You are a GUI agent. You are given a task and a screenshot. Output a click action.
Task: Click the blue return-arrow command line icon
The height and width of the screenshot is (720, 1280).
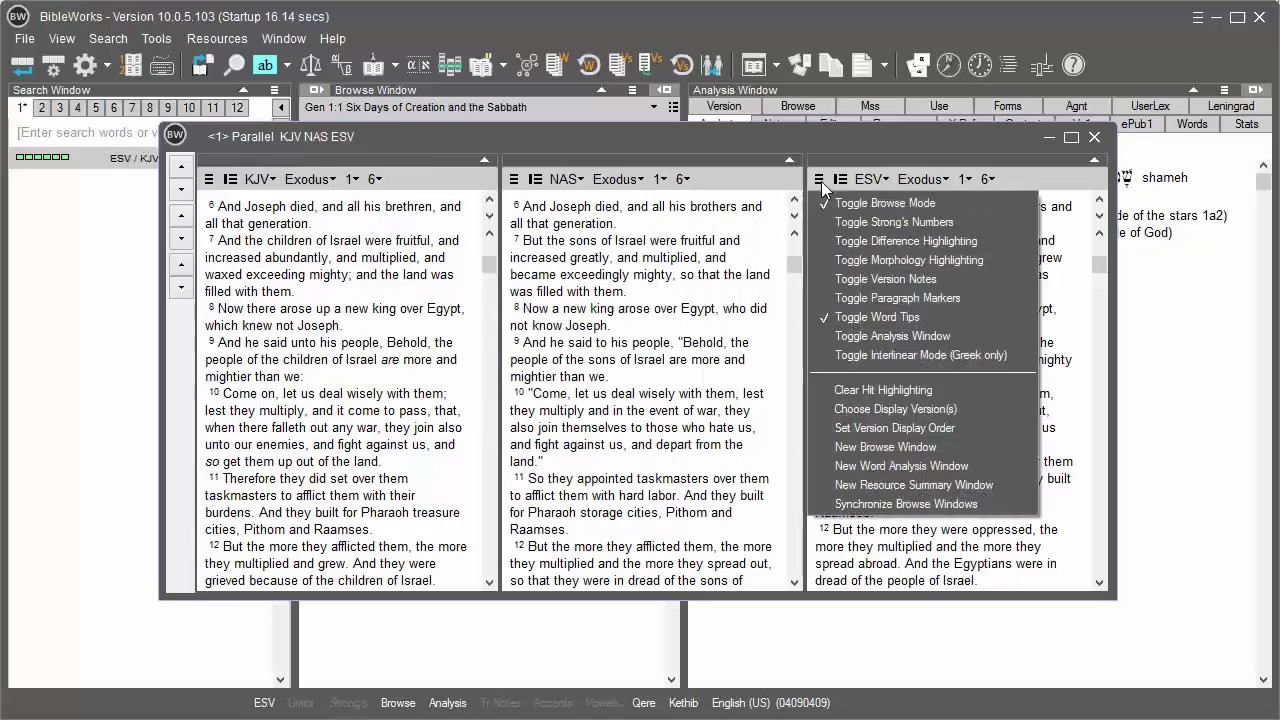[22, 65]
